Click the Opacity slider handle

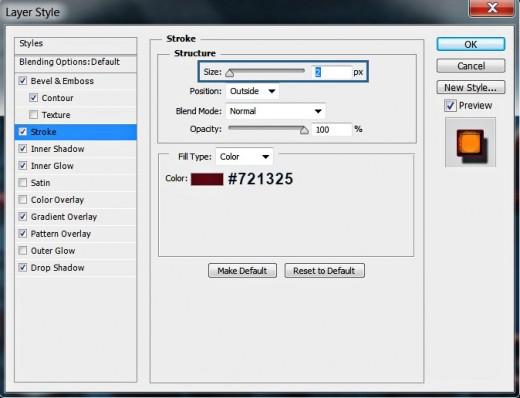pyautogui.click(x=304, y=130)
